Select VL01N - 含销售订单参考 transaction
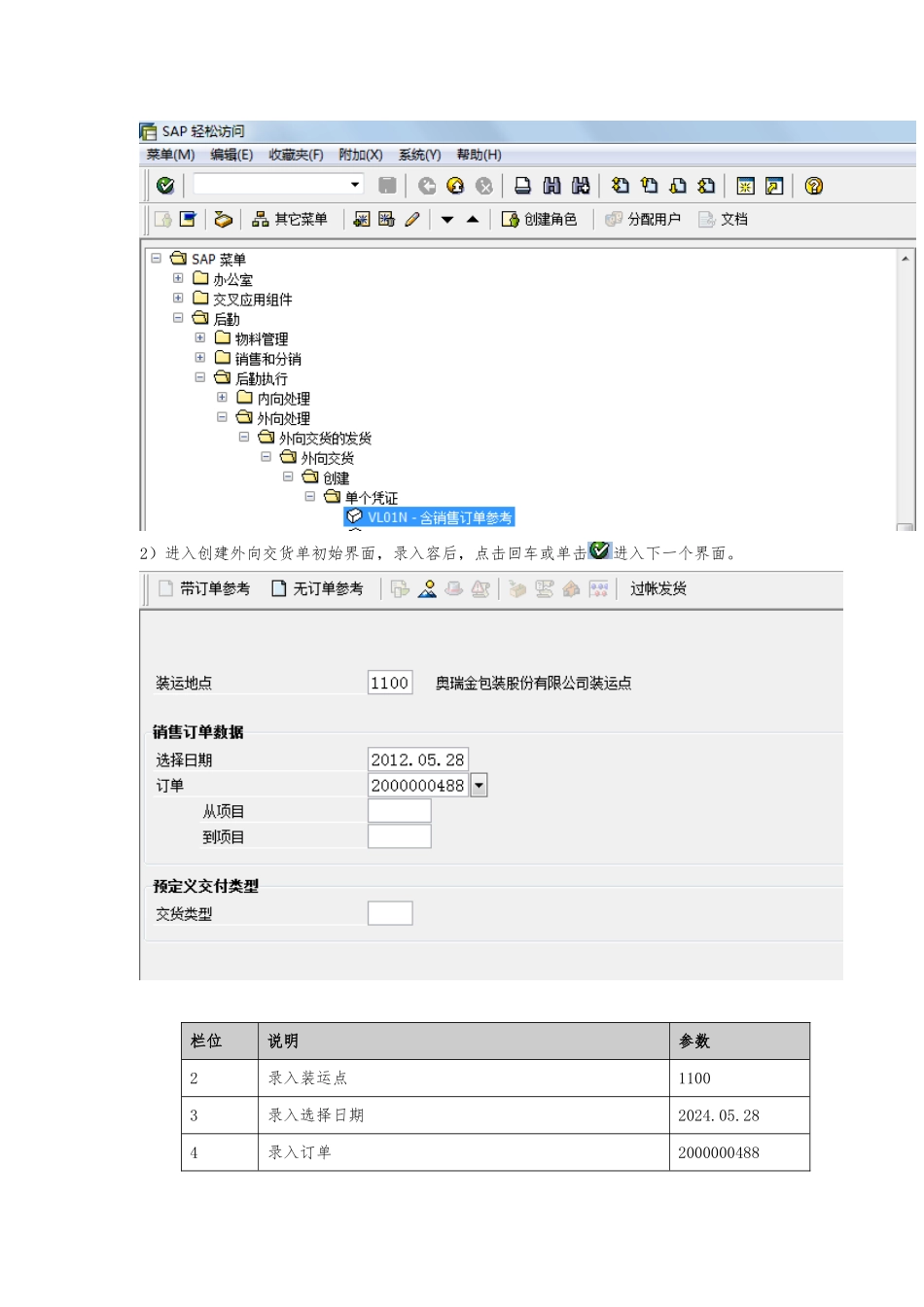 tap(429, 517)
